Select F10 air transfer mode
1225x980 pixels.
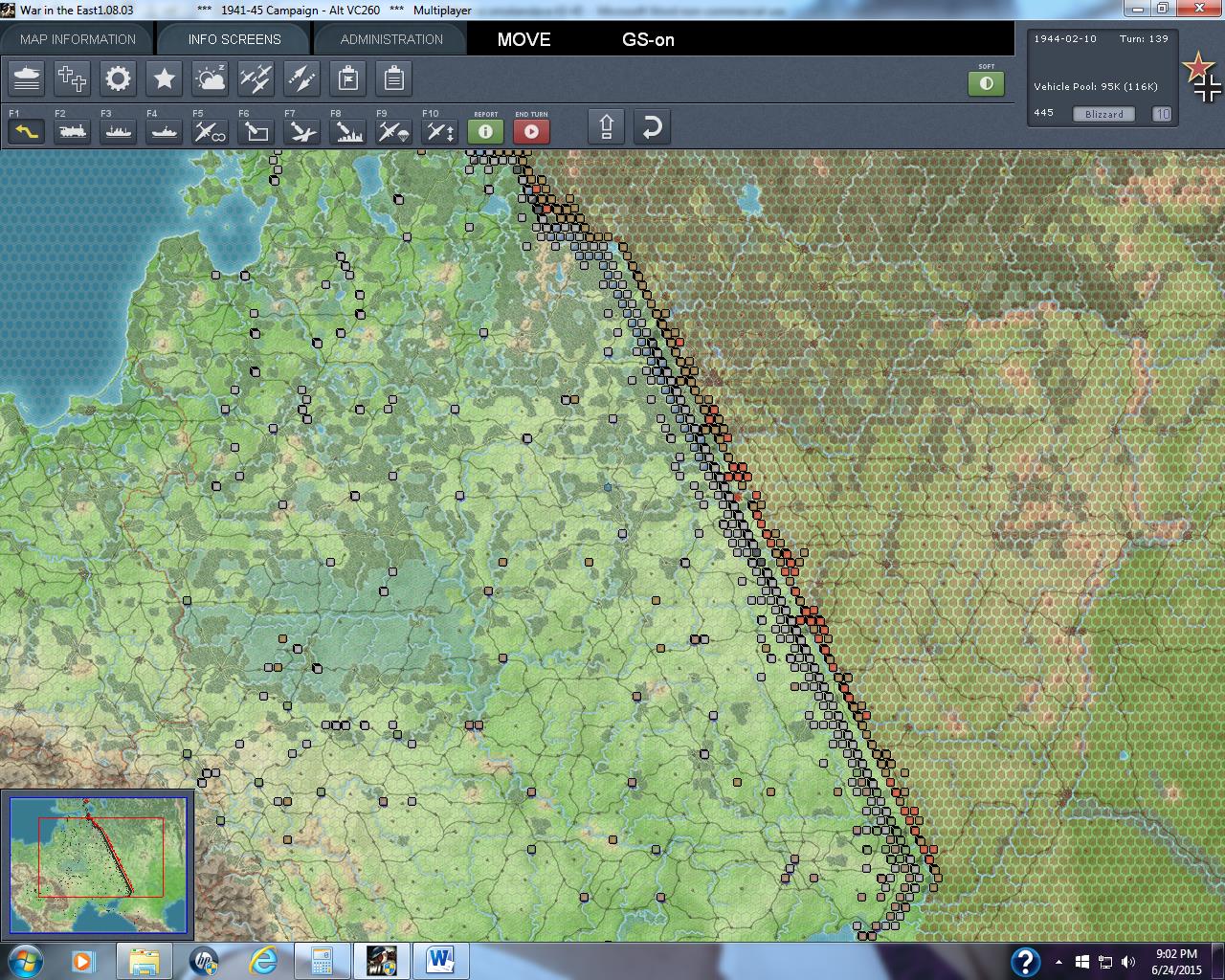tap(440, 130)
